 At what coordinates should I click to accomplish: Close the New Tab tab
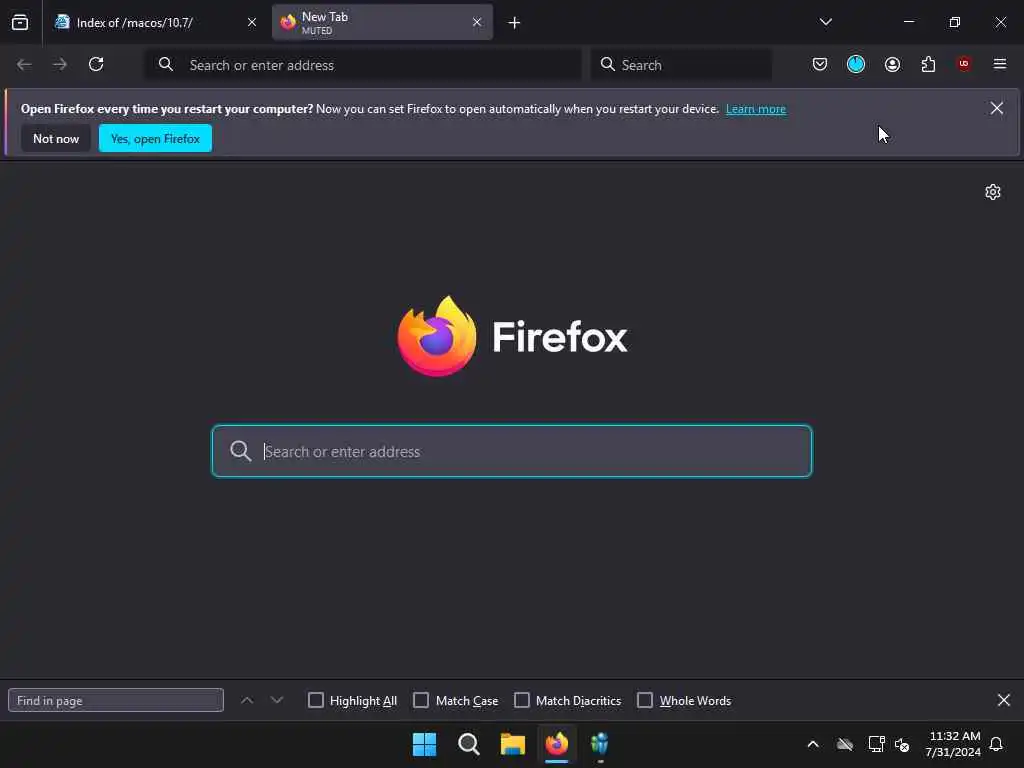[x=477, y=22]
